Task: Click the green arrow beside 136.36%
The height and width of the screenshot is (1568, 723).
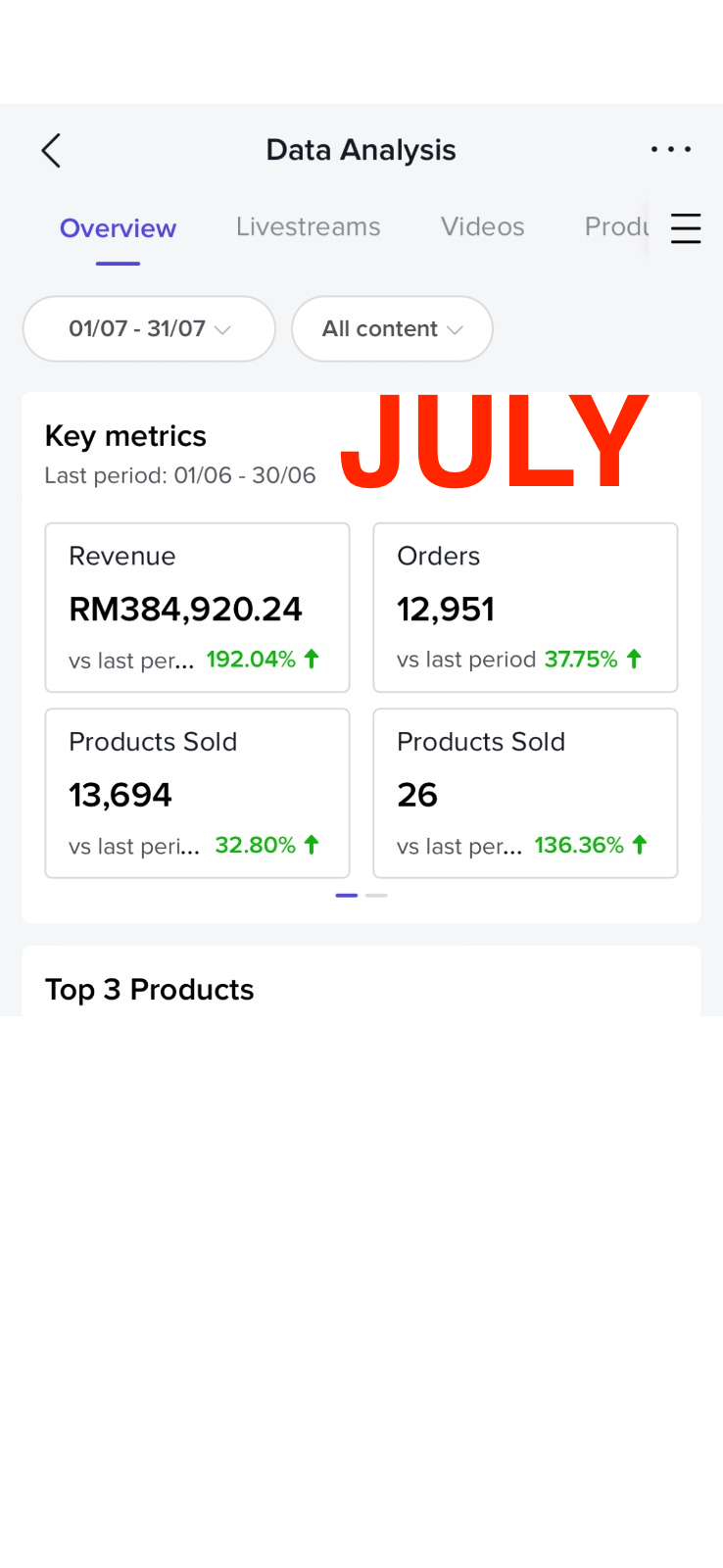Action: [640, 845]
